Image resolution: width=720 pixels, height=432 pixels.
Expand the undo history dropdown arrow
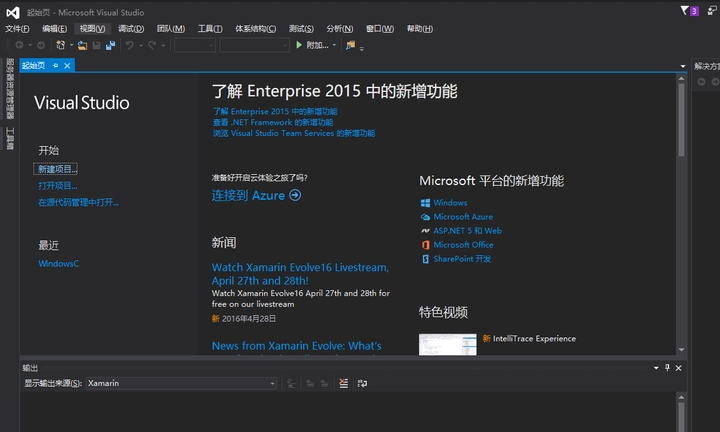[x=141, y=45]
